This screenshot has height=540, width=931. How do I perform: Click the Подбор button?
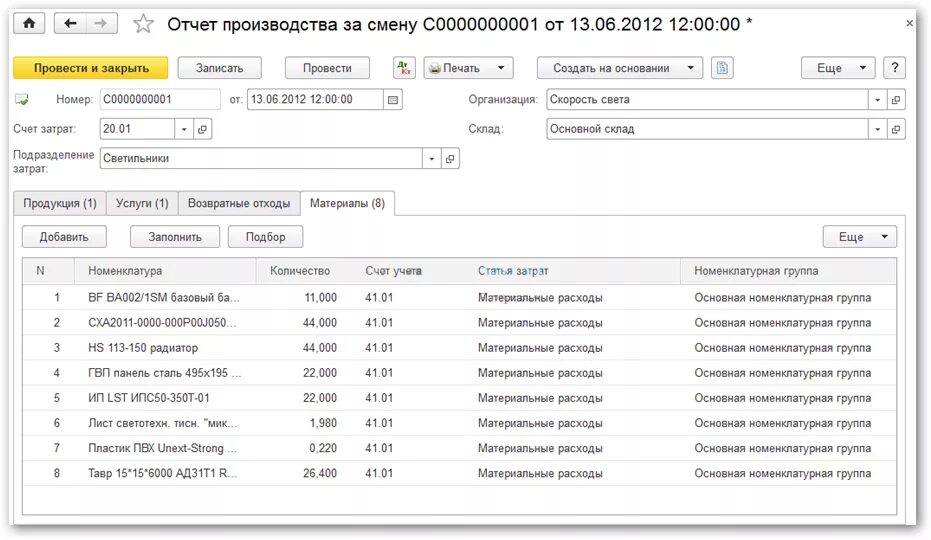[265, 236]
